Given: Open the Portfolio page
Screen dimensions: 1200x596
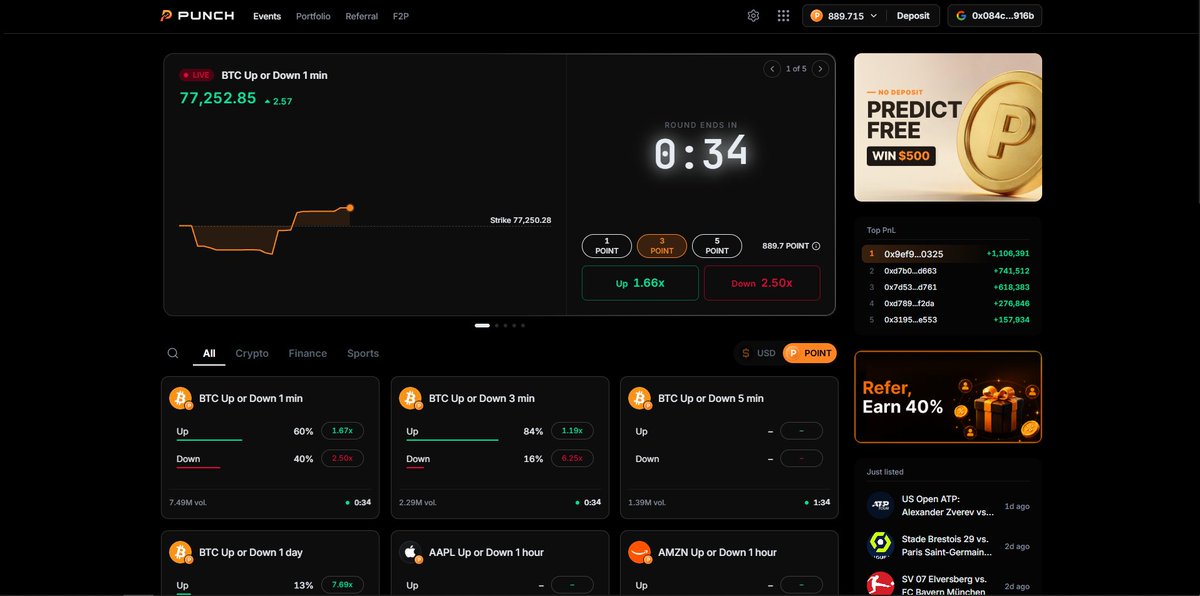Looking at the screenshot, I should pyautogui.click(x=313, y=16).
